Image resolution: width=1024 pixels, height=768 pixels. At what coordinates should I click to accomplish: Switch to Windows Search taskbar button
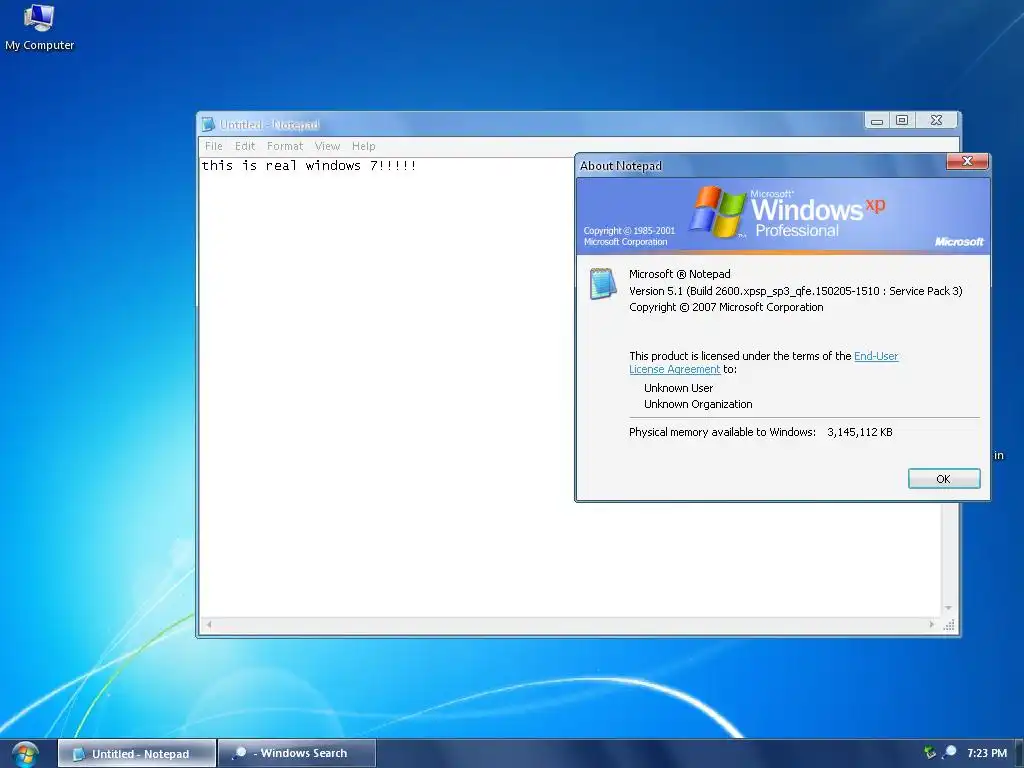[x=297, y=753]
